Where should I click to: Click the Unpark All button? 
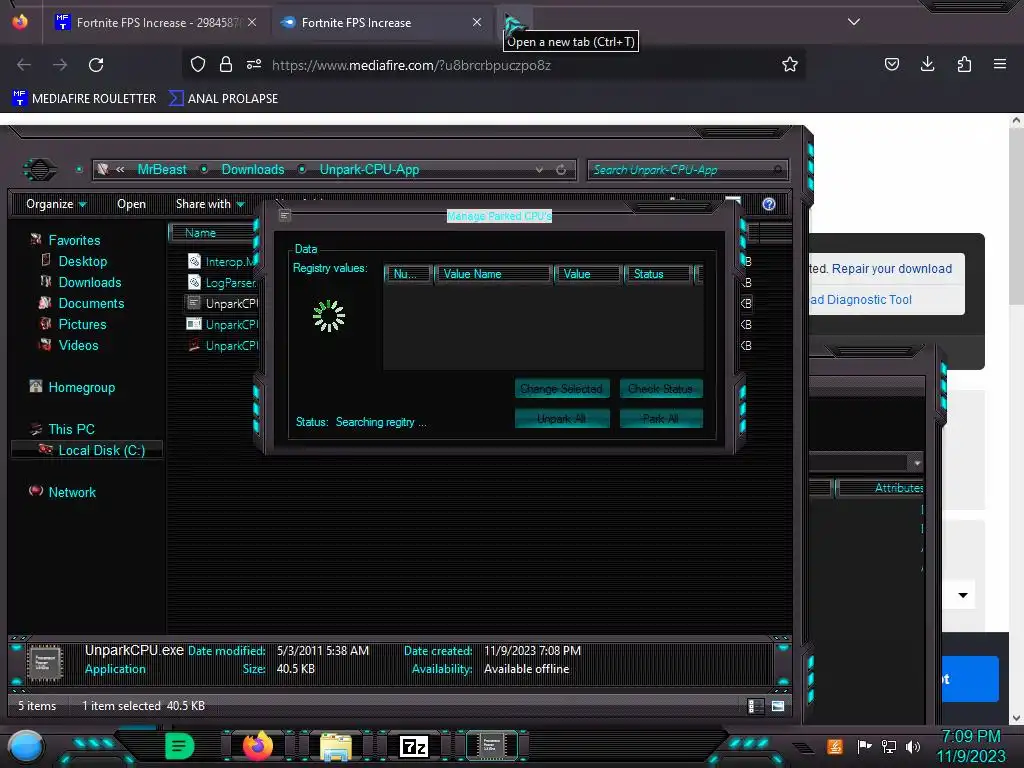(562, 419)
